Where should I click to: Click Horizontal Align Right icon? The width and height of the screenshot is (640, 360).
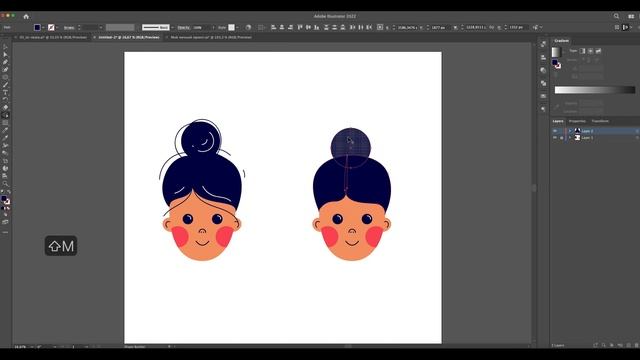point(290,27)
